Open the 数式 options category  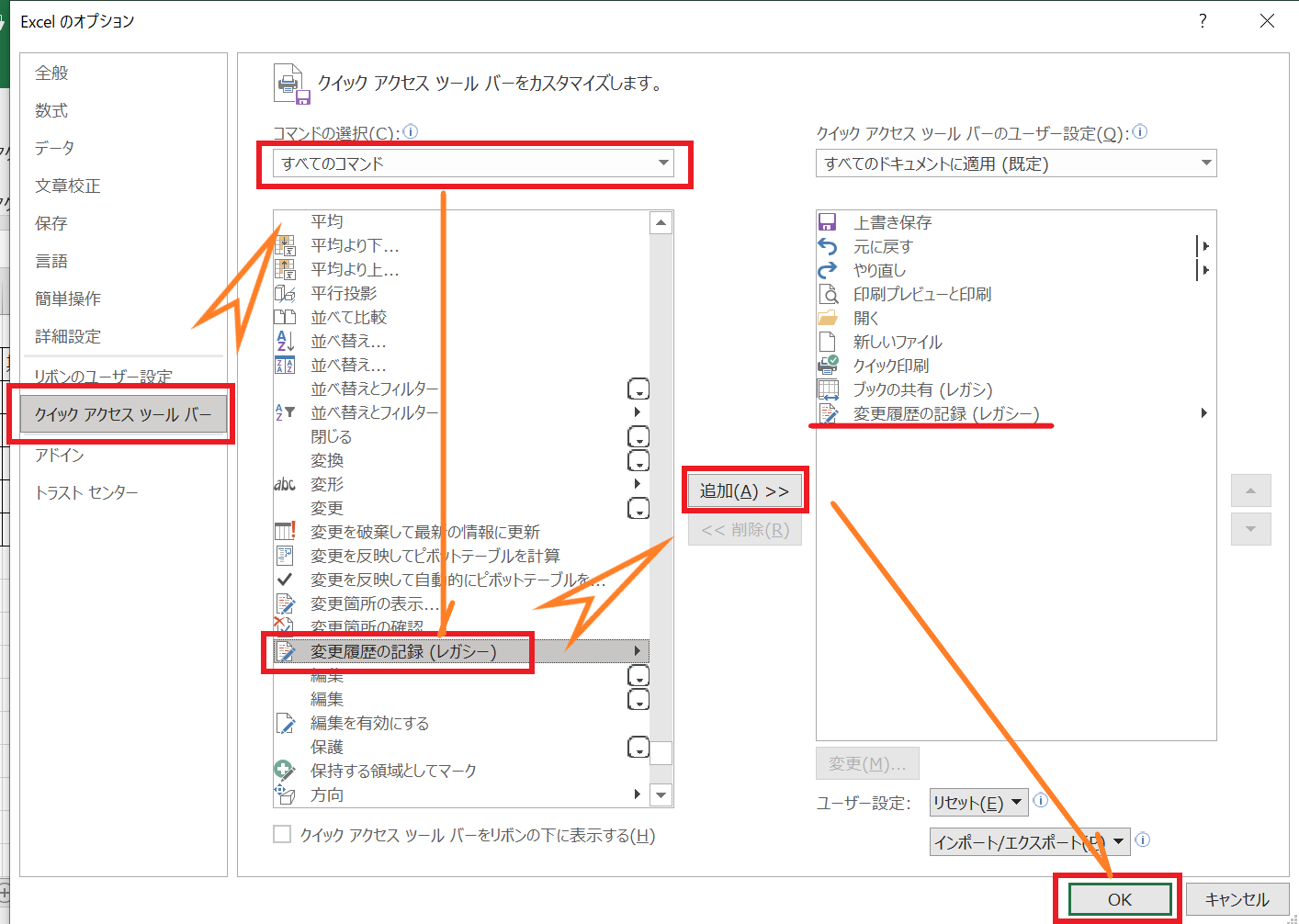pyautogui.click(x=123, y=110)
